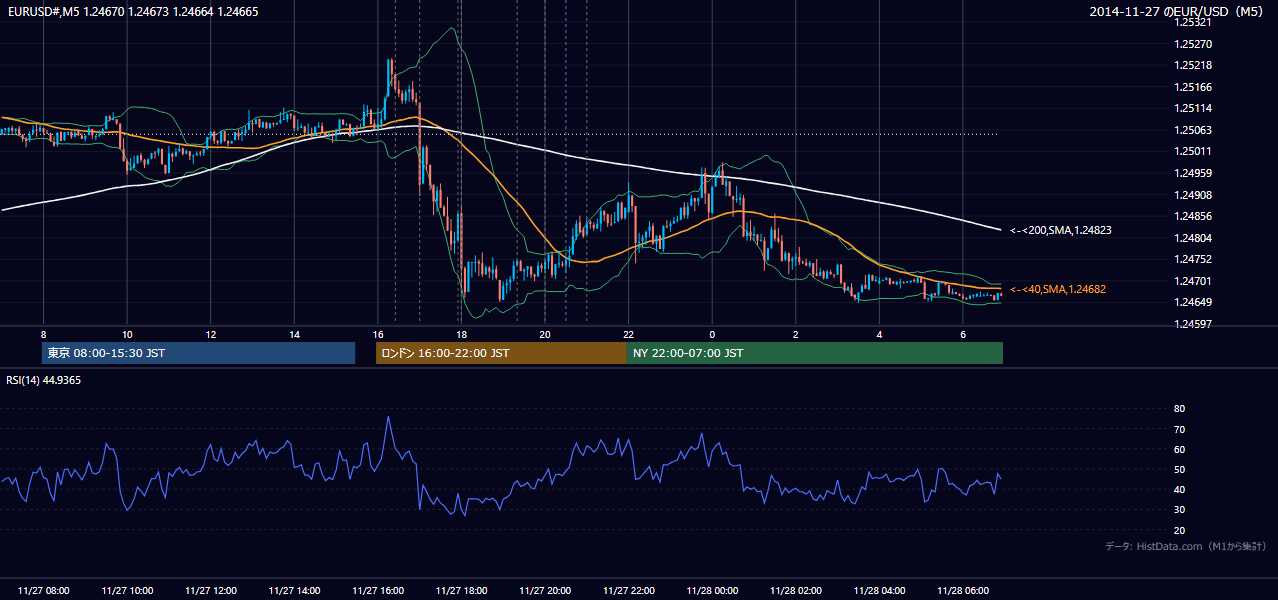1278x600 pixels.
Task: Select the ロンドン 16:00-22:00 JST session bar
Action: tap(501, 353)
